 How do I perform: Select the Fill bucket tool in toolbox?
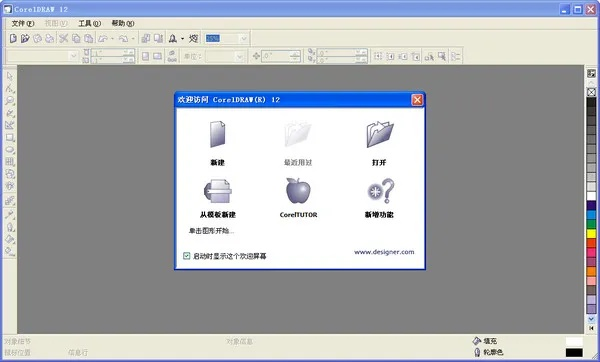tap(10, 239)
